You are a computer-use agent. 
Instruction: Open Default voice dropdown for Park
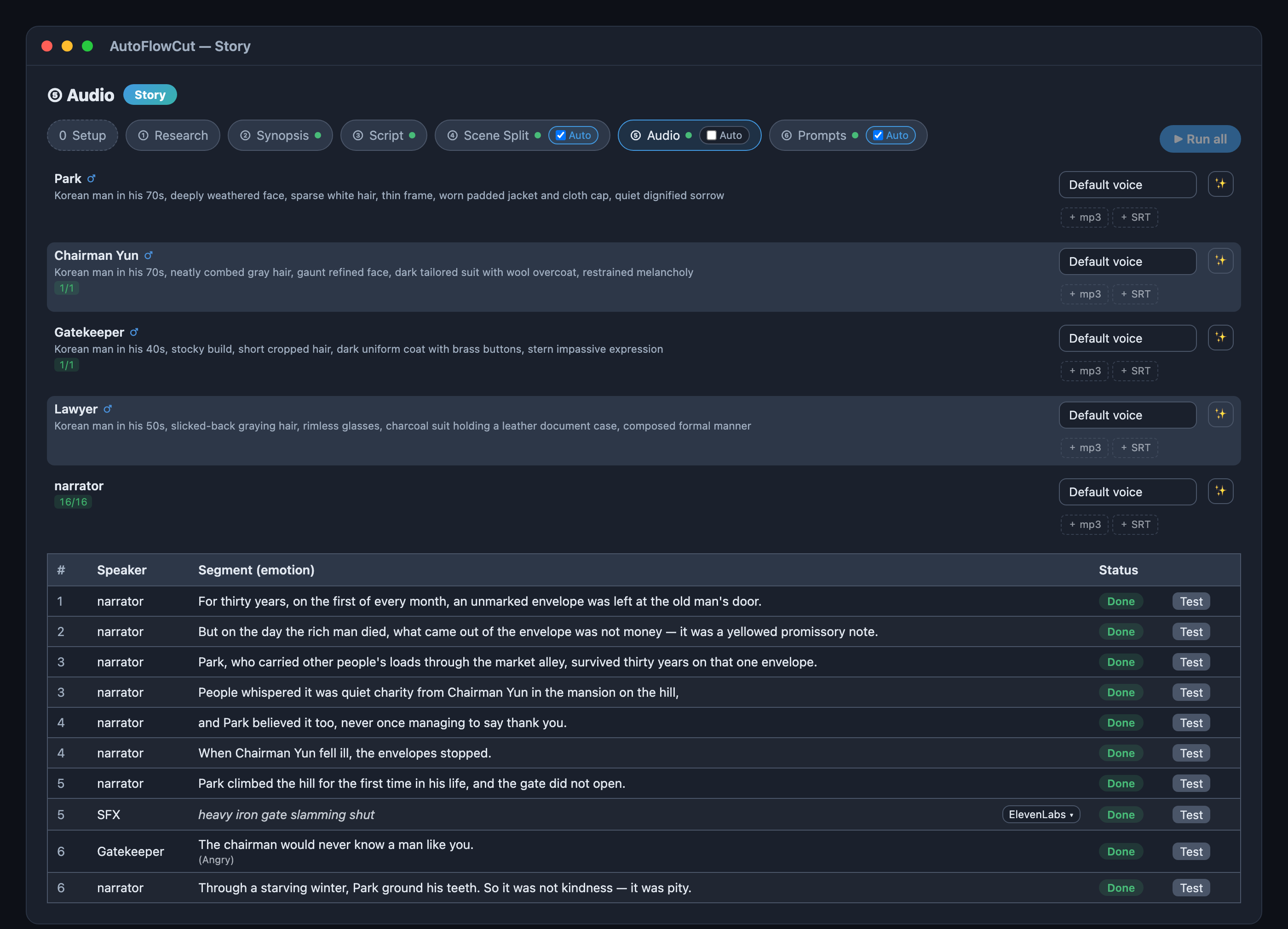pyautogui.click(x=1127, y=184)
